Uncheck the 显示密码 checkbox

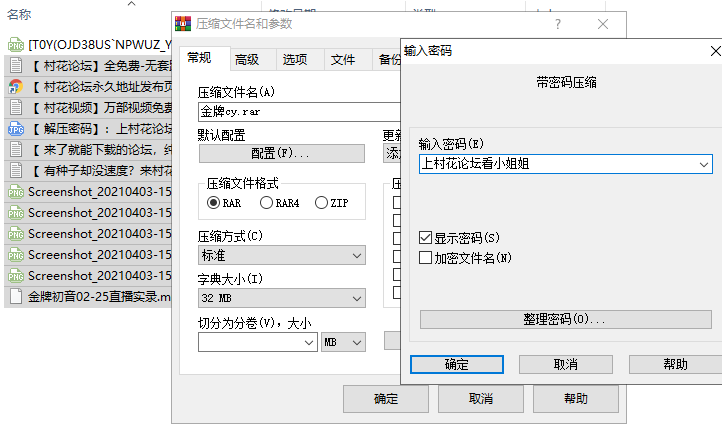427,238
